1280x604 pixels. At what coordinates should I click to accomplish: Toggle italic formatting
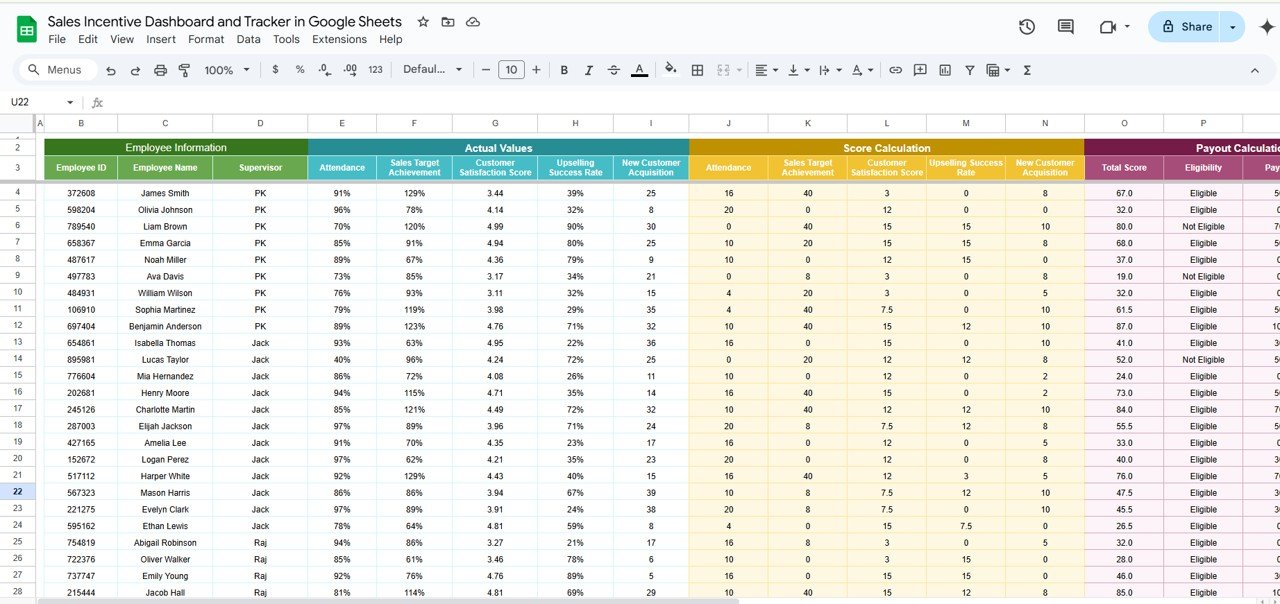point(589,70)
